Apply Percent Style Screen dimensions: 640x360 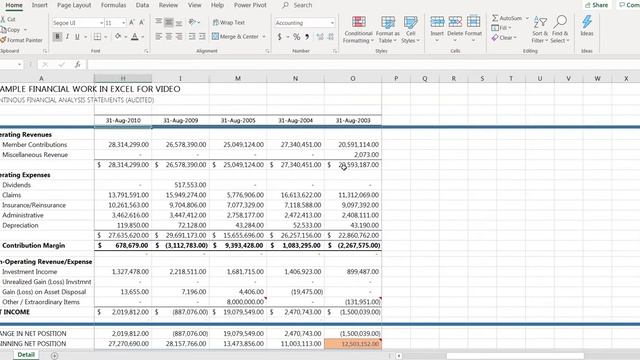[297, 37]
